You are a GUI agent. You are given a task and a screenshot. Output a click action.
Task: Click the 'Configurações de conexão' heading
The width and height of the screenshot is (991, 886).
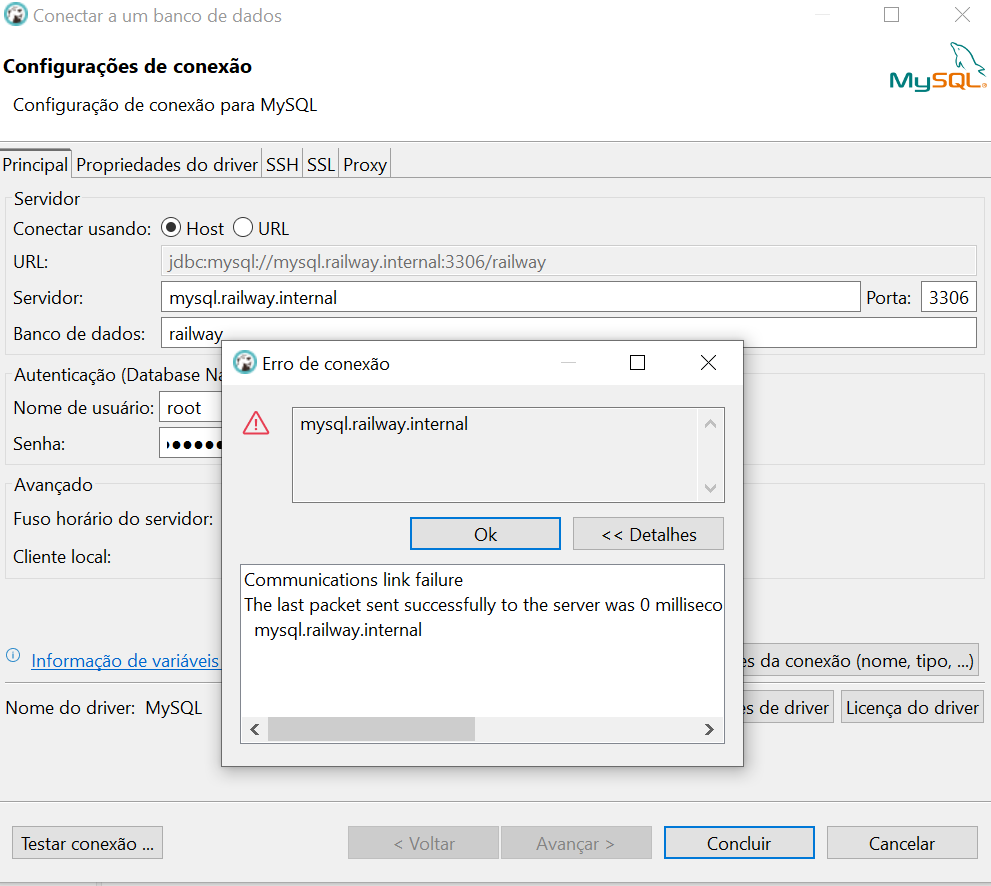[128, 66]
